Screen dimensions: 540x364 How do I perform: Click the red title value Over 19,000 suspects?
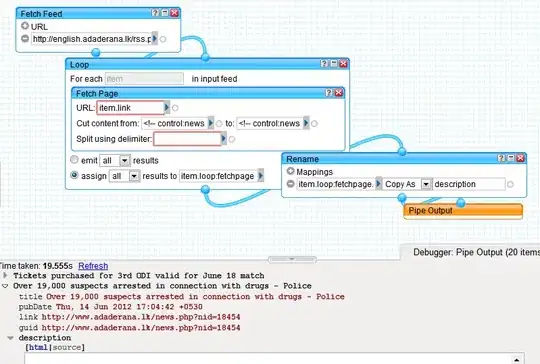[195, 296]
